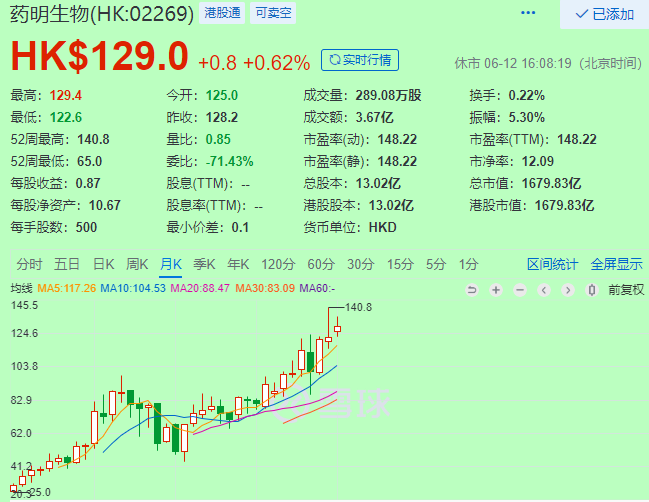Open 全屏显示 fullscreen chart view
The width and height of the screenshot is (649, 502).
pos(616,264)
